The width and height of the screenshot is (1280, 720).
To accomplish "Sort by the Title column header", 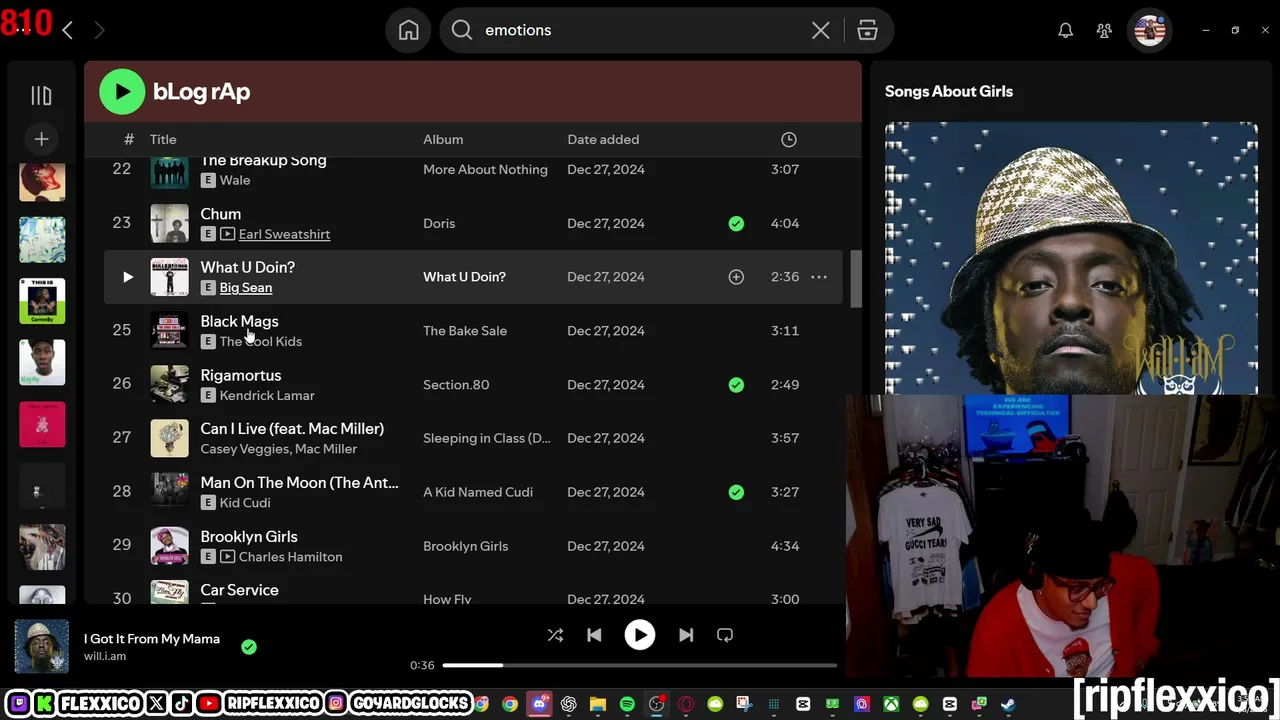I will coord(163,139).
